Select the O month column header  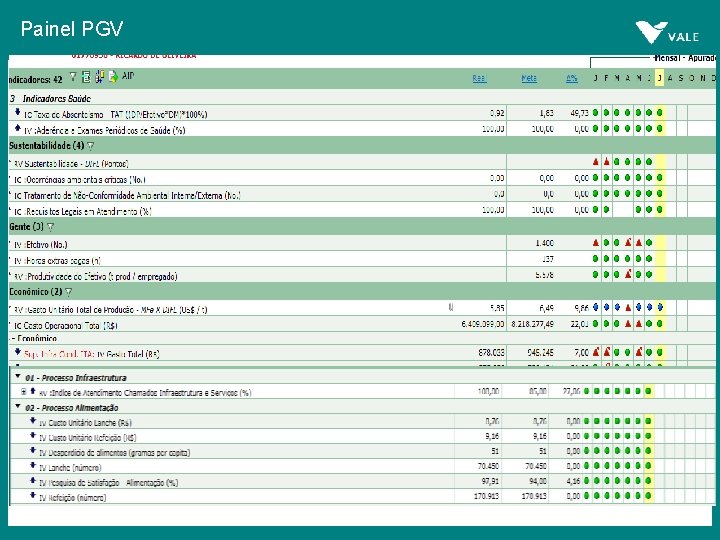[692, 78]
